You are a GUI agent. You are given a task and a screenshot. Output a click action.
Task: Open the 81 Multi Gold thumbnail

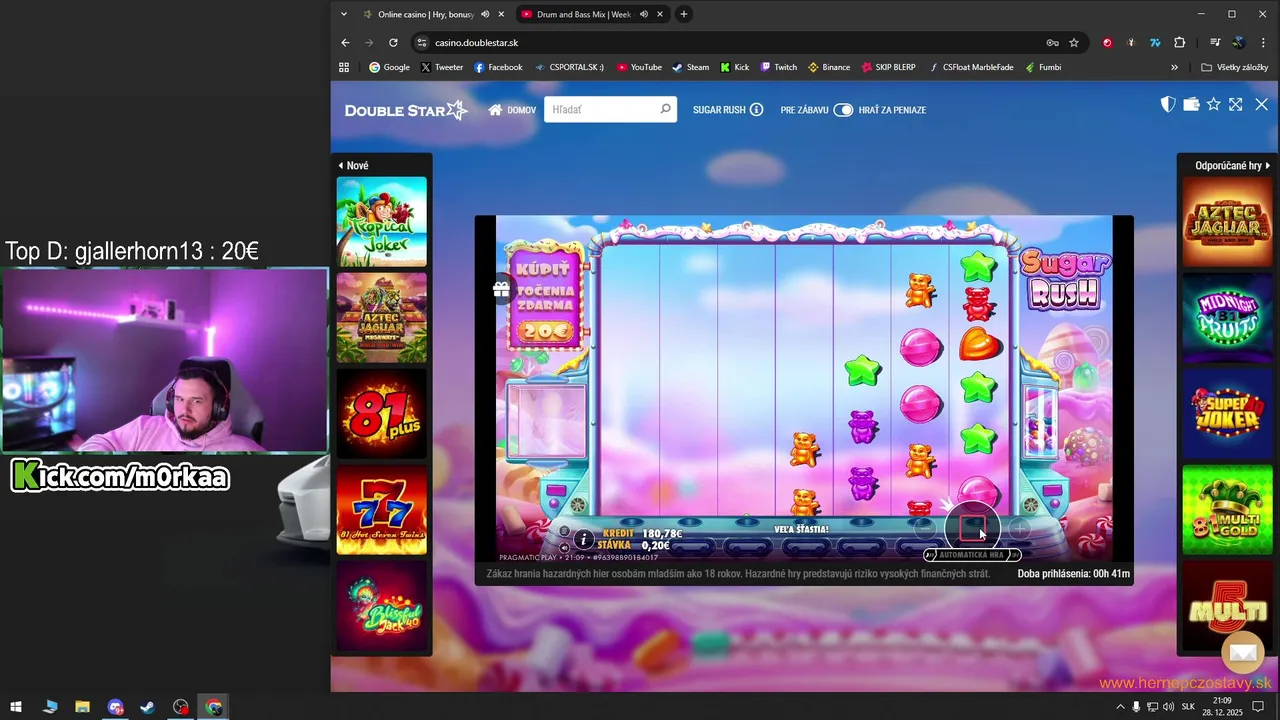[1227, 510]
